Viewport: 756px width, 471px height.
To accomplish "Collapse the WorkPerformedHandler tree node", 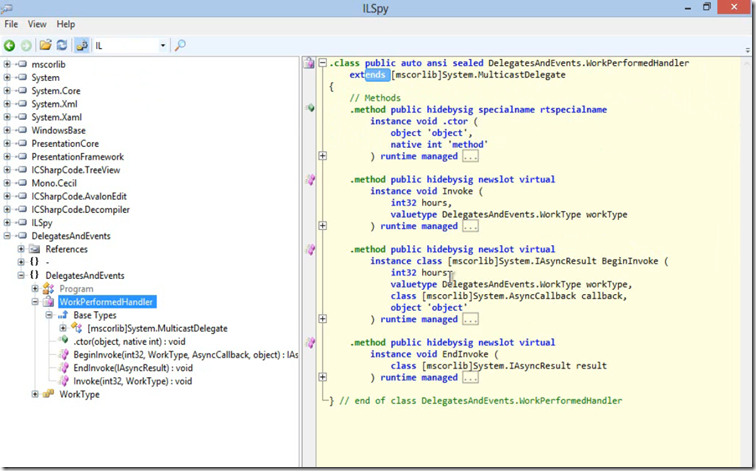I will (x=35, y=302).
